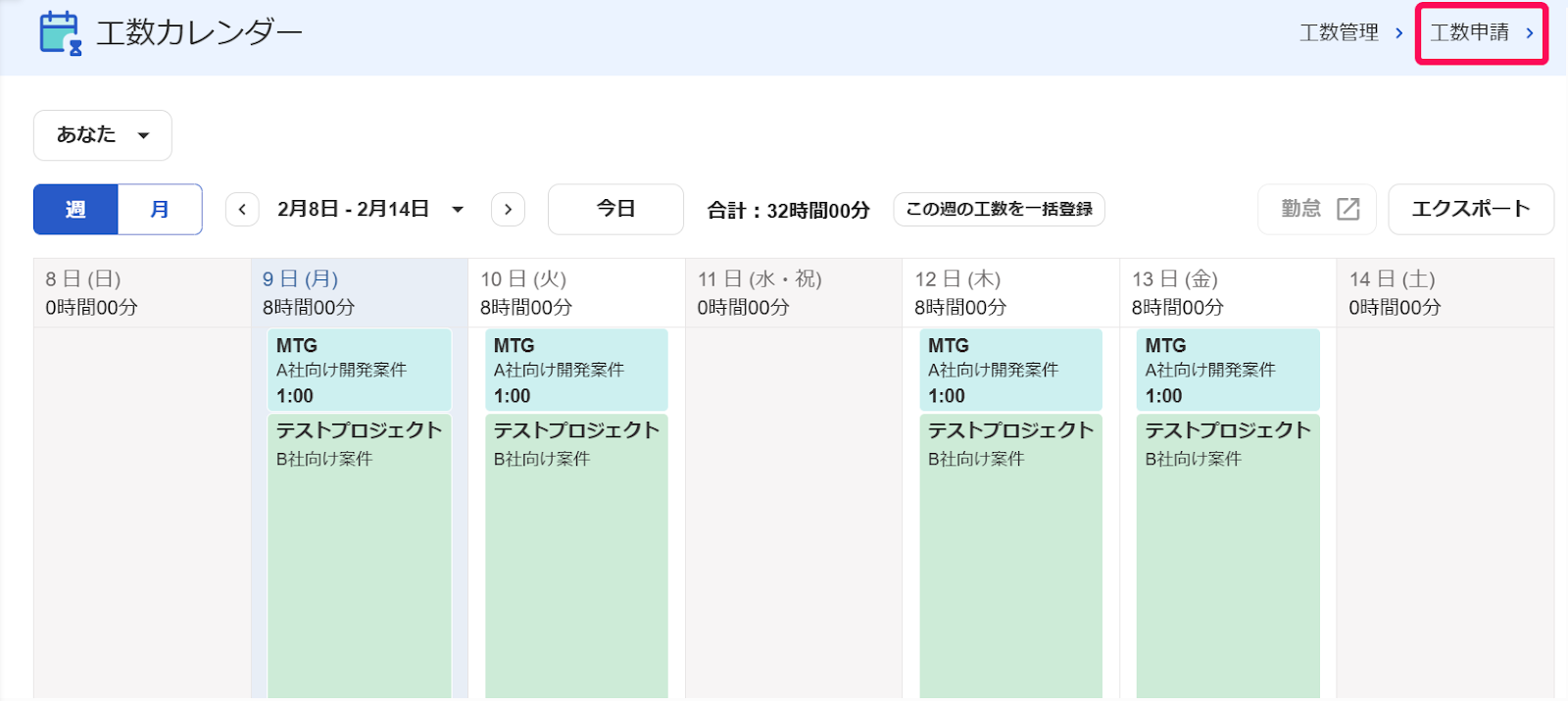Open the MTG entry on 13日 (金)

pos(1229,370)
